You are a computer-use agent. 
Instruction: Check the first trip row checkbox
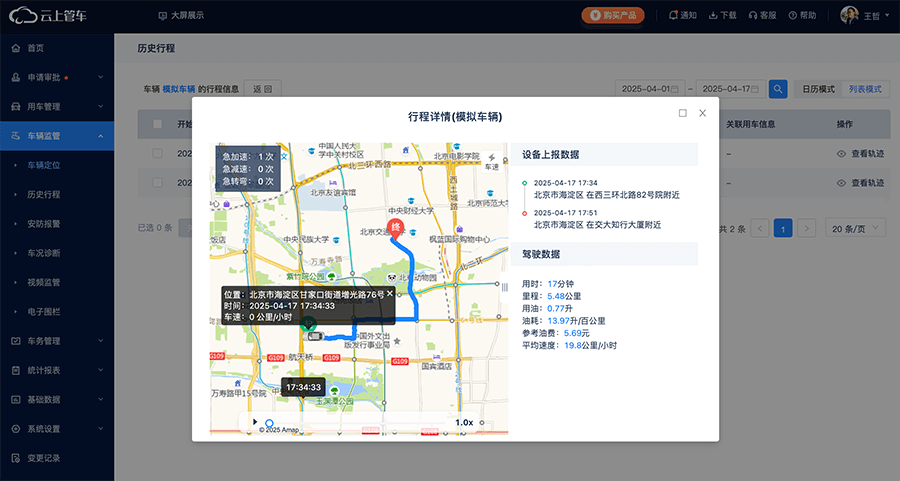(x=157, y=153)
